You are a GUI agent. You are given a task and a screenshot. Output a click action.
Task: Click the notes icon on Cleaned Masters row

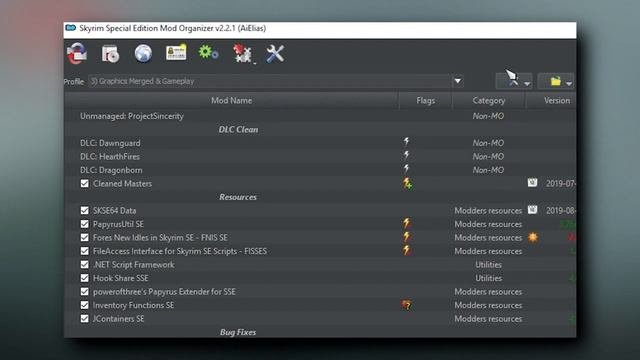pyautogui.click(x=532, y=182)
